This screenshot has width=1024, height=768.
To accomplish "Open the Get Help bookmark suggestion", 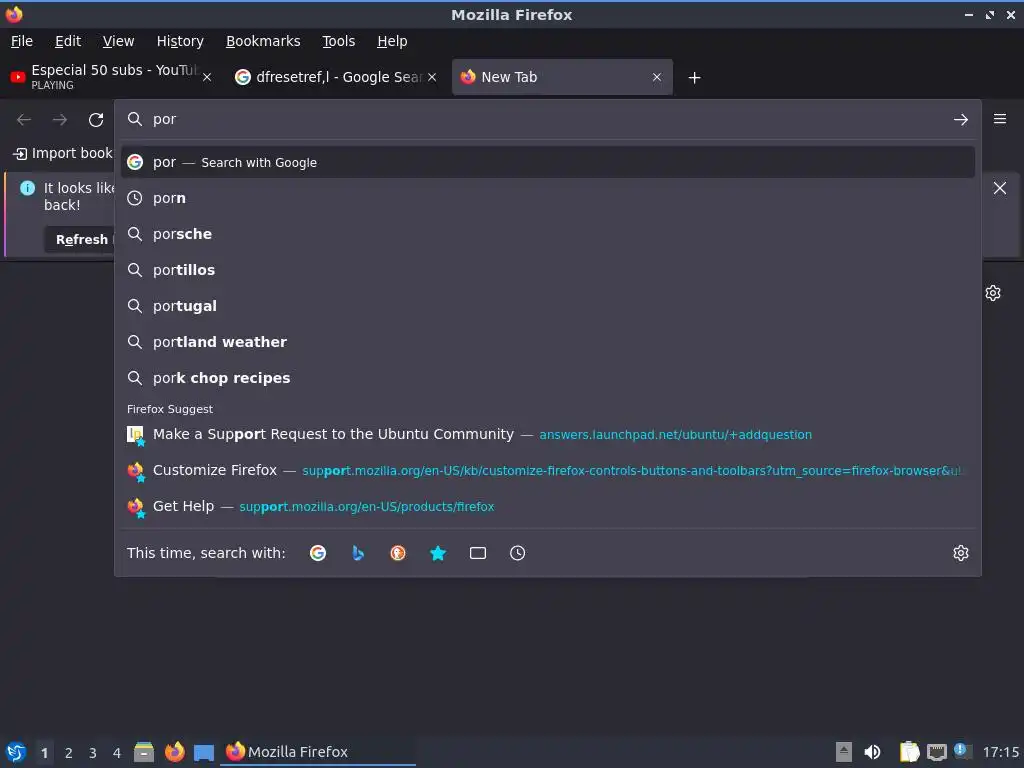I will (x=547, y=506).
